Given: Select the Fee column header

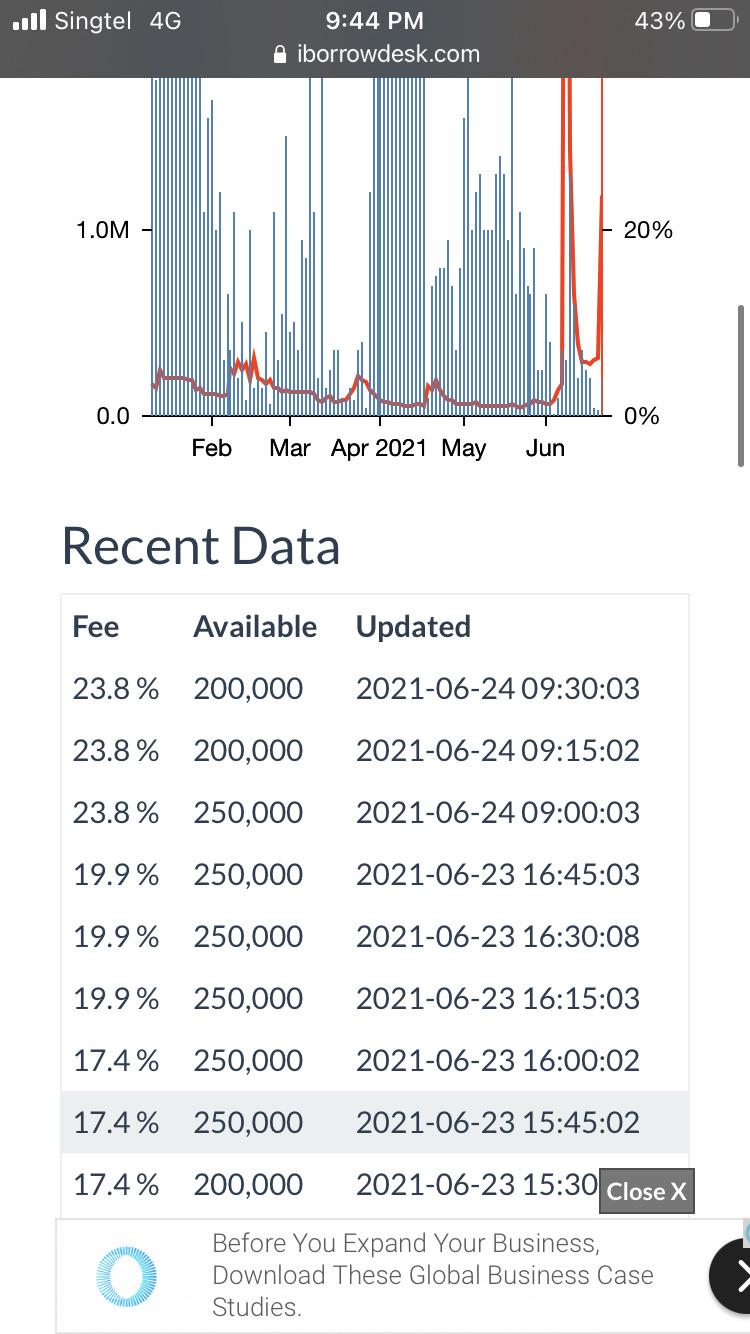Looking at the screenshot, I should pos(96,627).
